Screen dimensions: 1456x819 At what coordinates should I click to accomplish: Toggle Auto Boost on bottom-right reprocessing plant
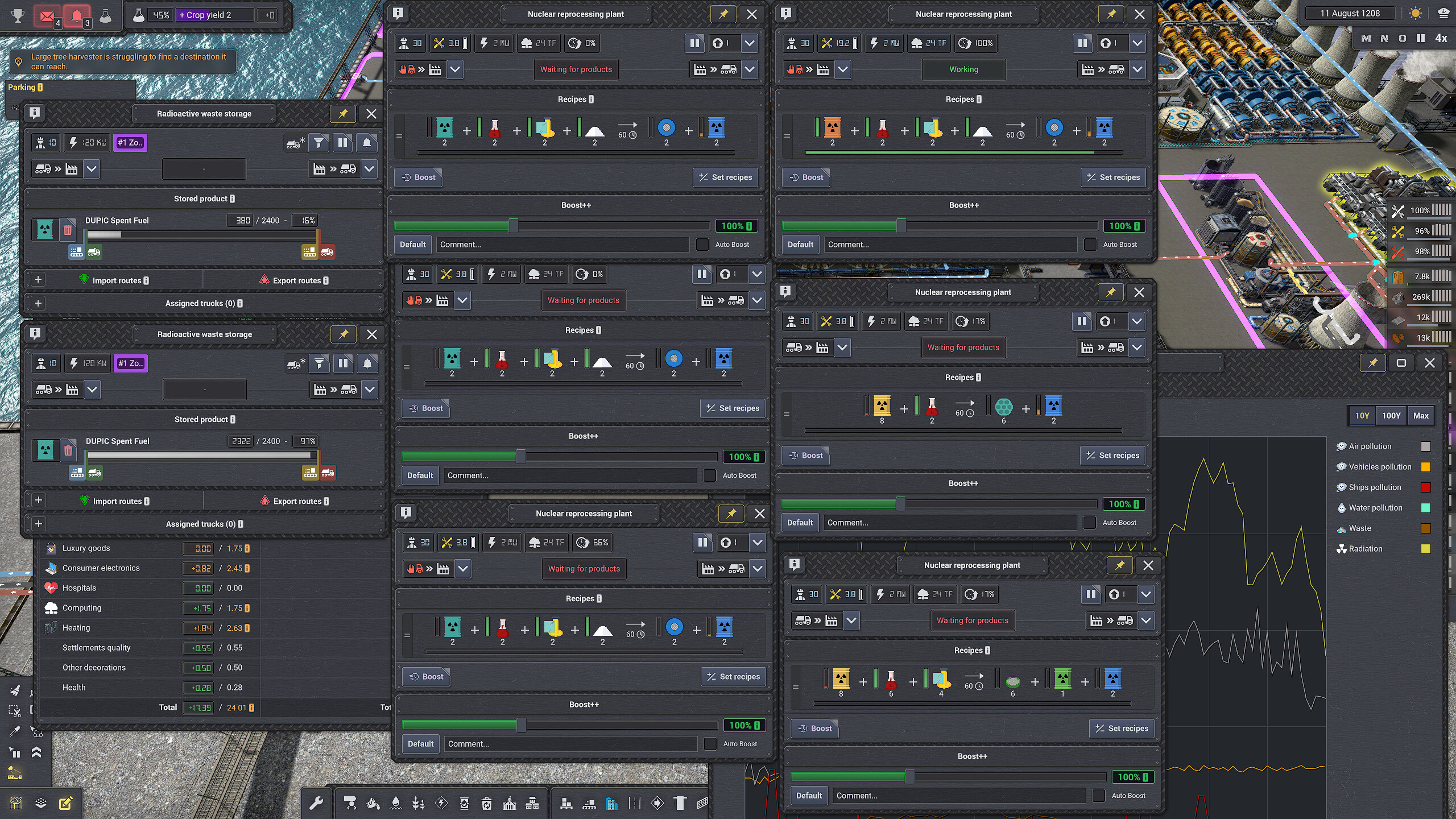click(x=1099, y=796)
